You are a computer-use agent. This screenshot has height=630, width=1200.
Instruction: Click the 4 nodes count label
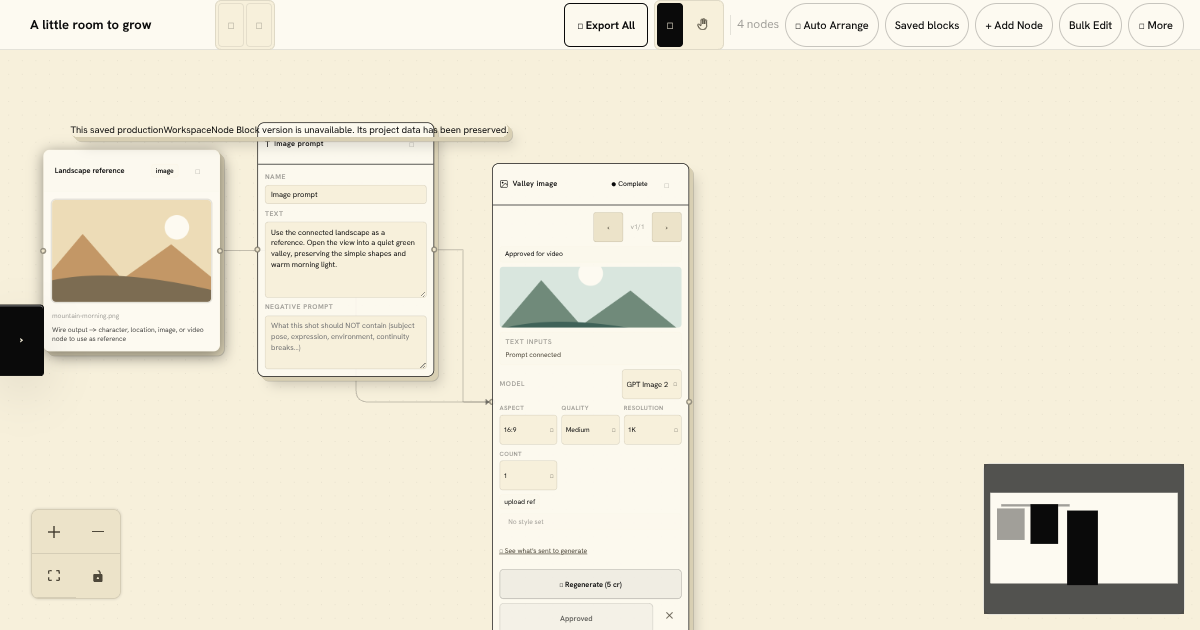[758, 24]
